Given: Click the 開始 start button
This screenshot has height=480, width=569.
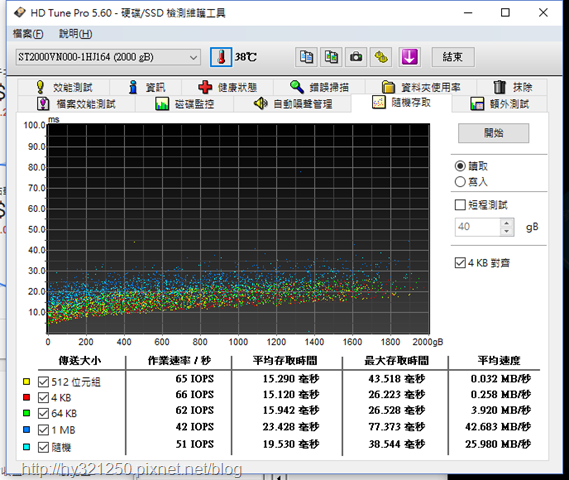Looking at the screenshot, I should tap(494, 133).
